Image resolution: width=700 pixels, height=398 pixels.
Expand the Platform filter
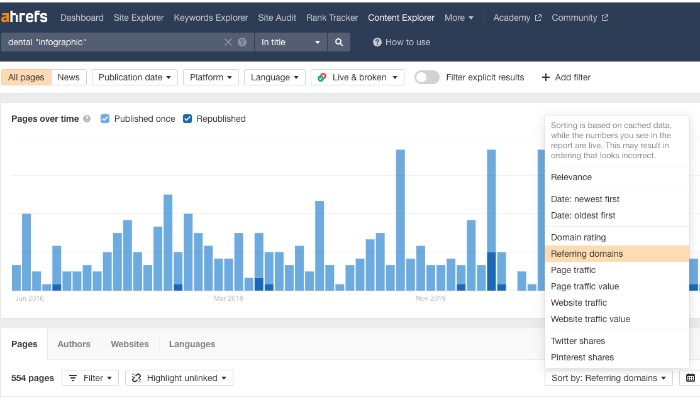pos(211,77)
